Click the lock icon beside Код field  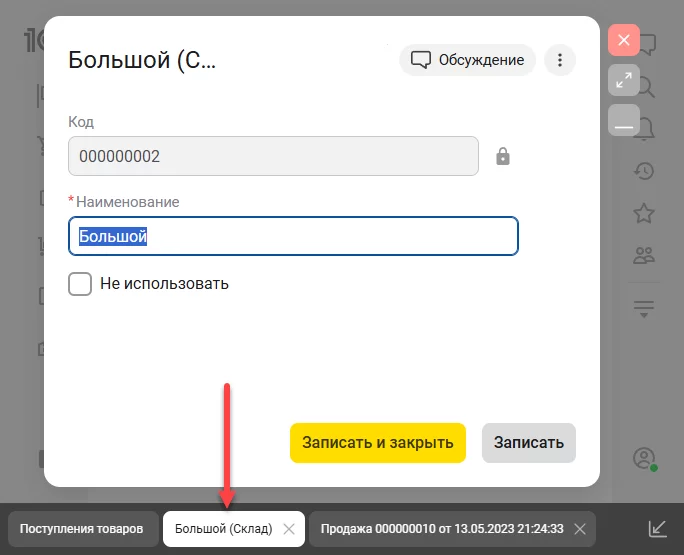[503, 156]
